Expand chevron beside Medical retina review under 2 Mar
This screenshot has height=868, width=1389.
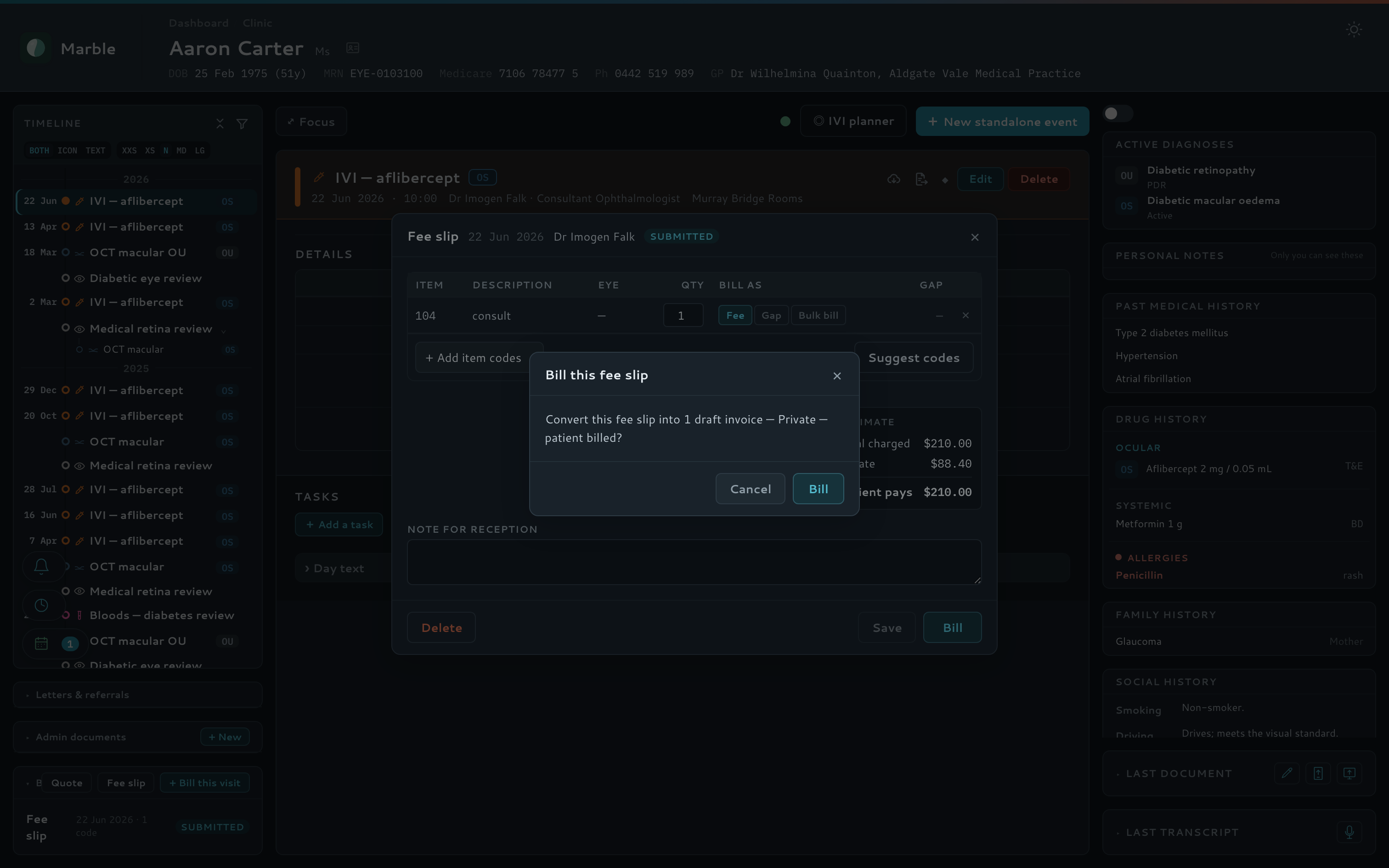tap(224, 331)
